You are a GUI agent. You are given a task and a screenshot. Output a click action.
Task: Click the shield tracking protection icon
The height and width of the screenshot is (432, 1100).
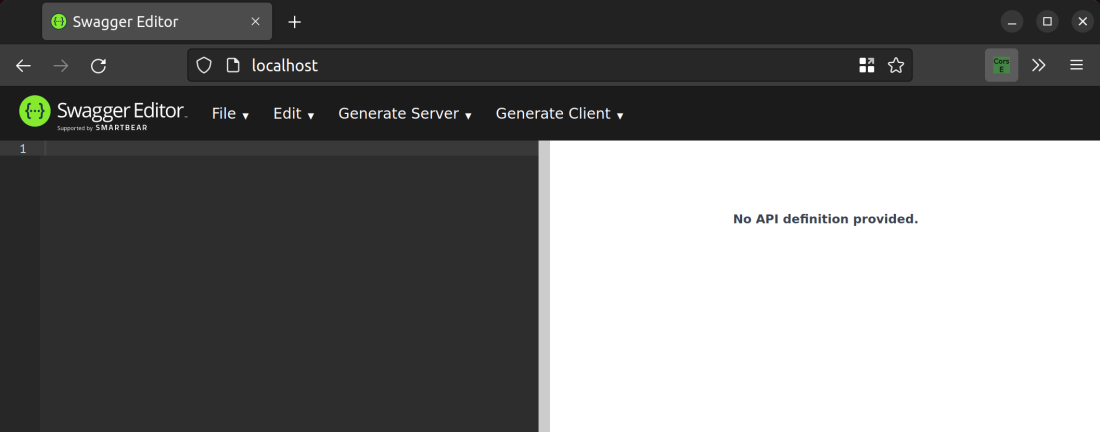click(203, 66)
